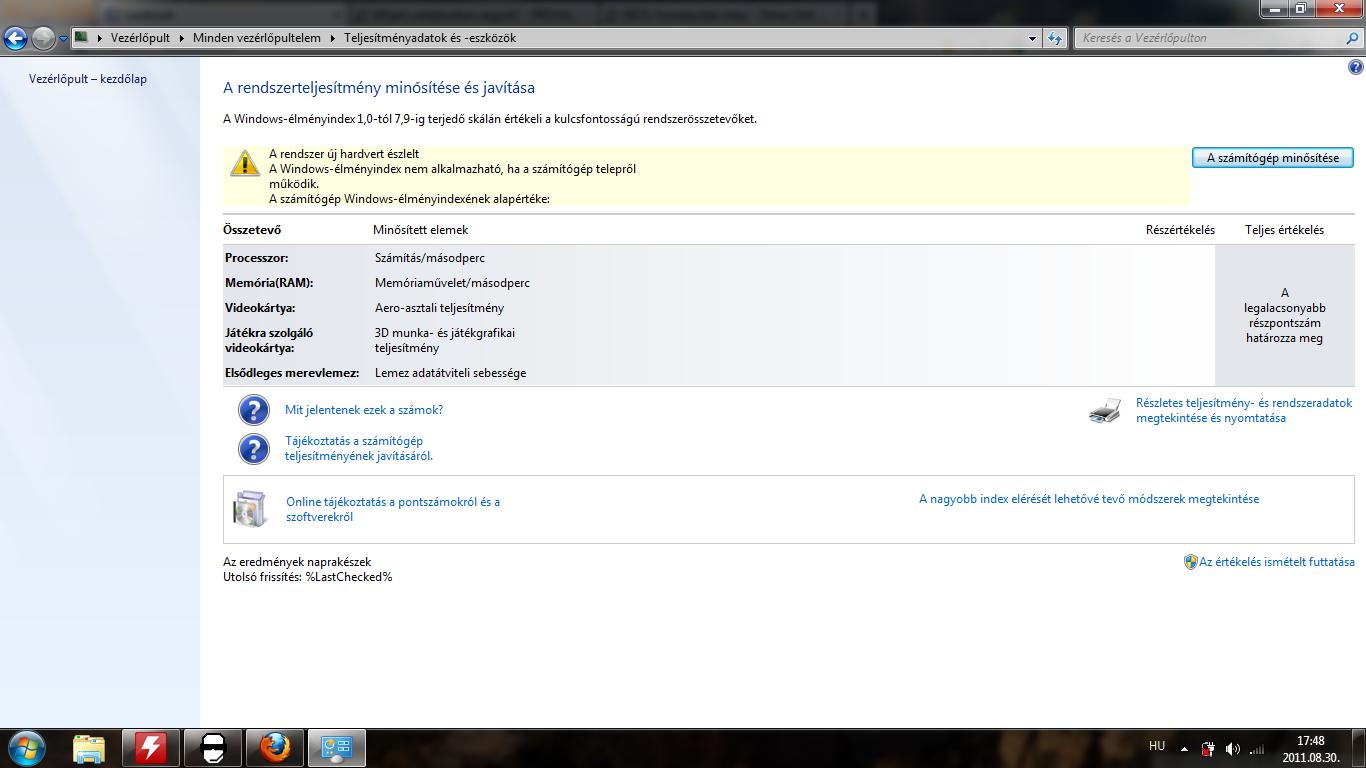
Task: Open Mit jelentenek ezek a számok link
Action: tap(364, 410)
